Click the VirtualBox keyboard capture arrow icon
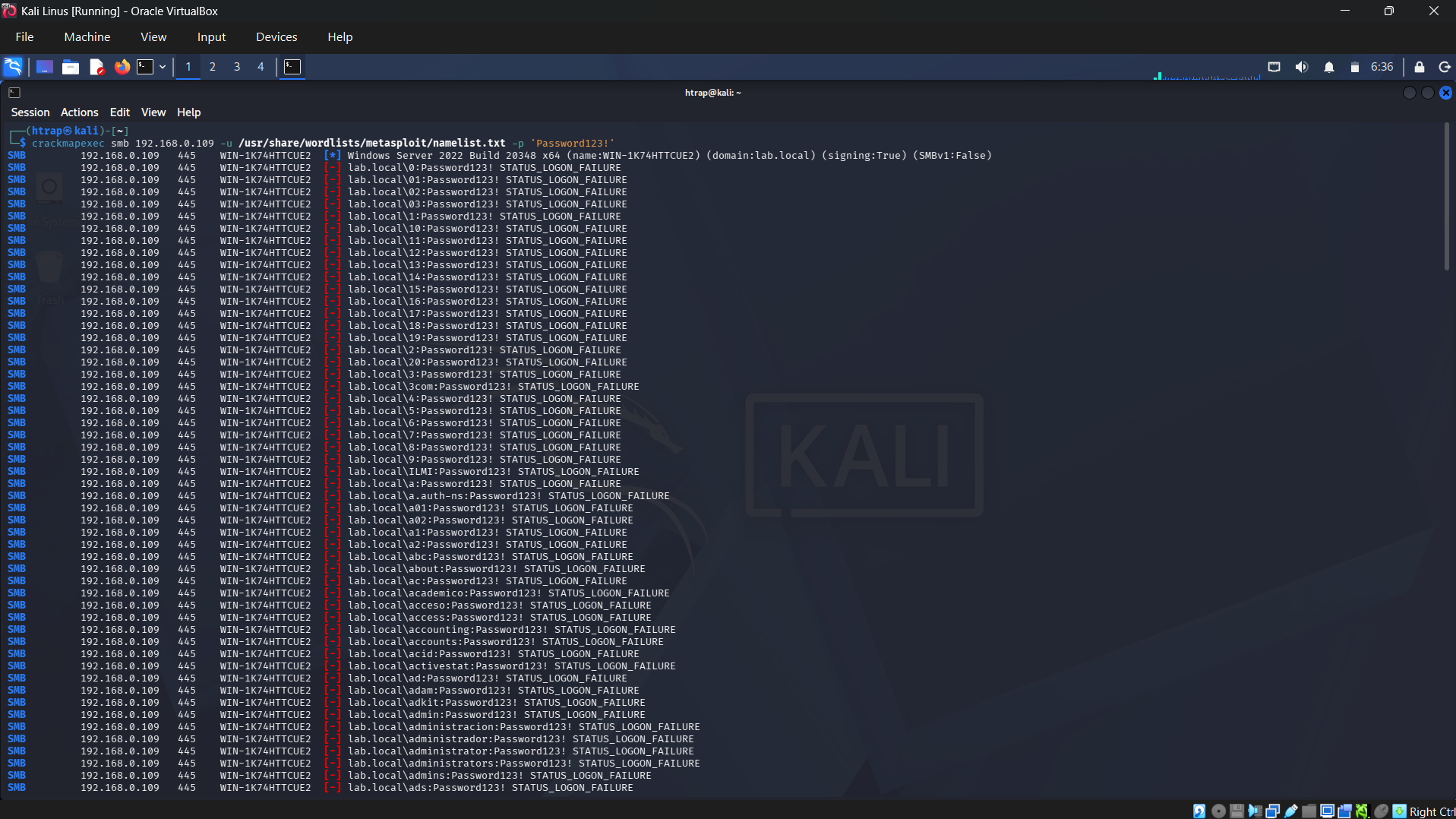 point(1399,811)
